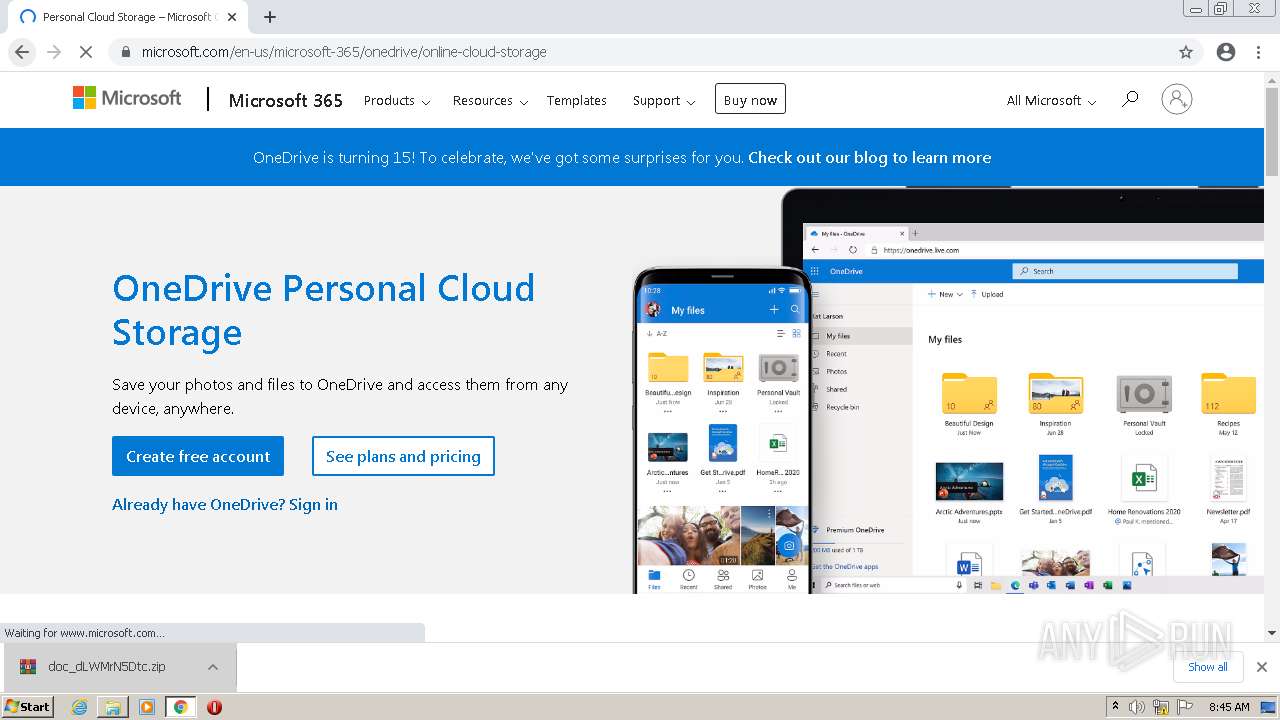Follow the Already have OneDrive? Sign in link
Screen dimensions: 1280x720
pos(225,504)
